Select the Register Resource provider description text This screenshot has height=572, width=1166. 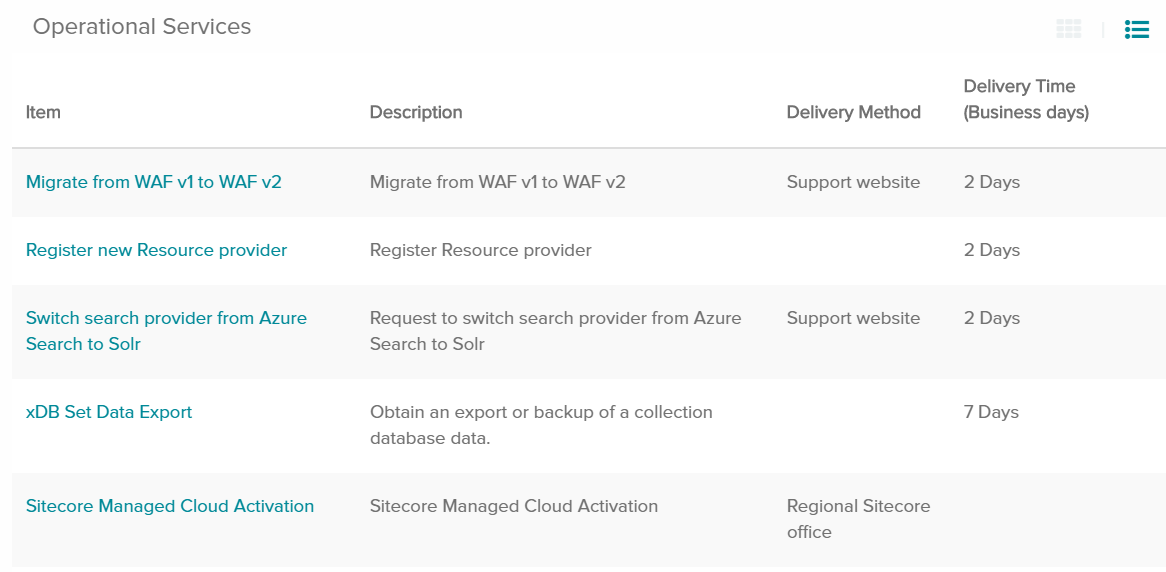point(480,250)
